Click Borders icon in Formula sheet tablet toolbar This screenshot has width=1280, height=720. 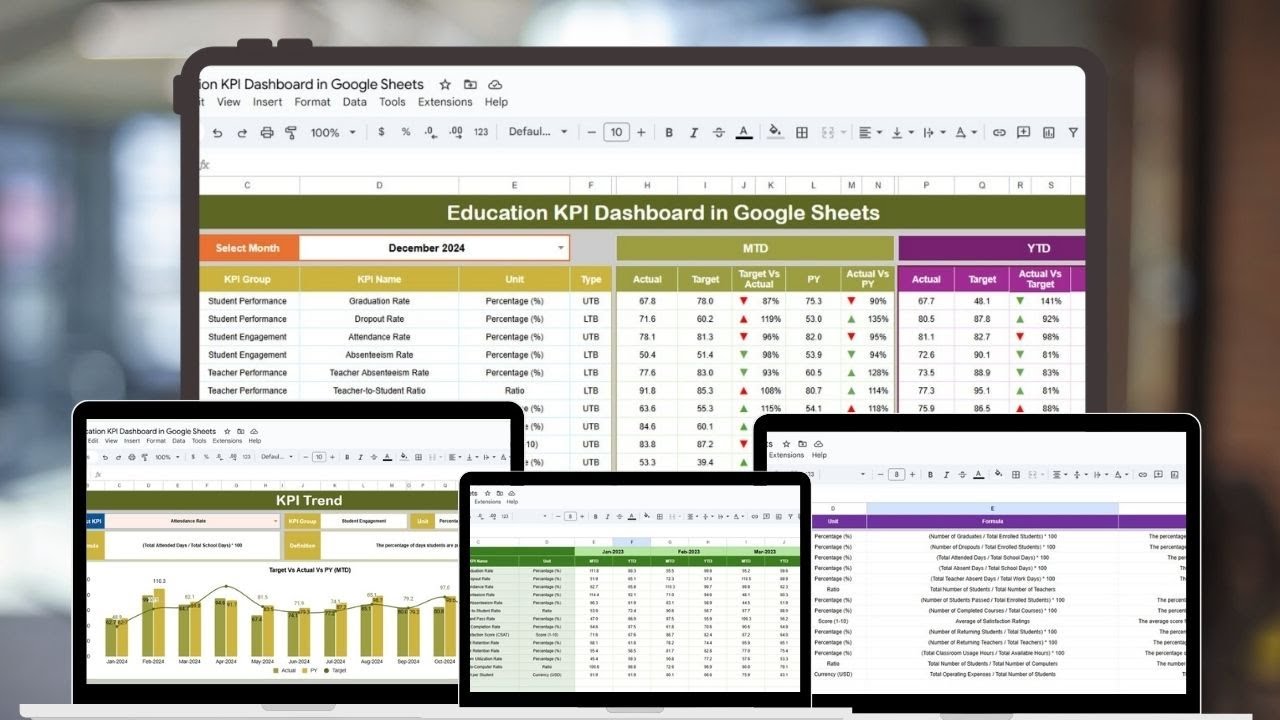[x=1015, y=474]
